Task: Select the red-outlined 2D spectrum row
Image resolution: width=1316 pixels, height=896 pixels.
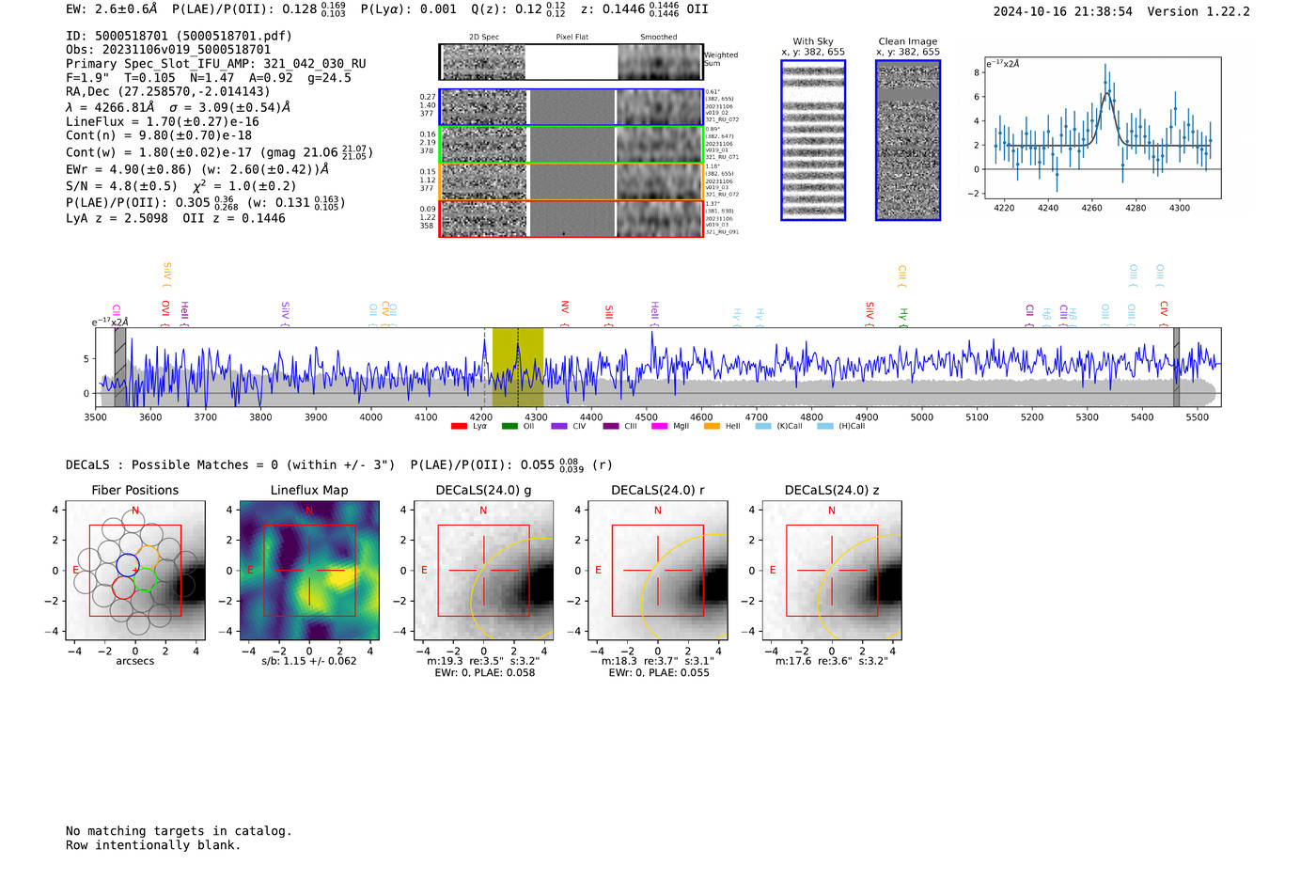Action: (x=572, y=218)
